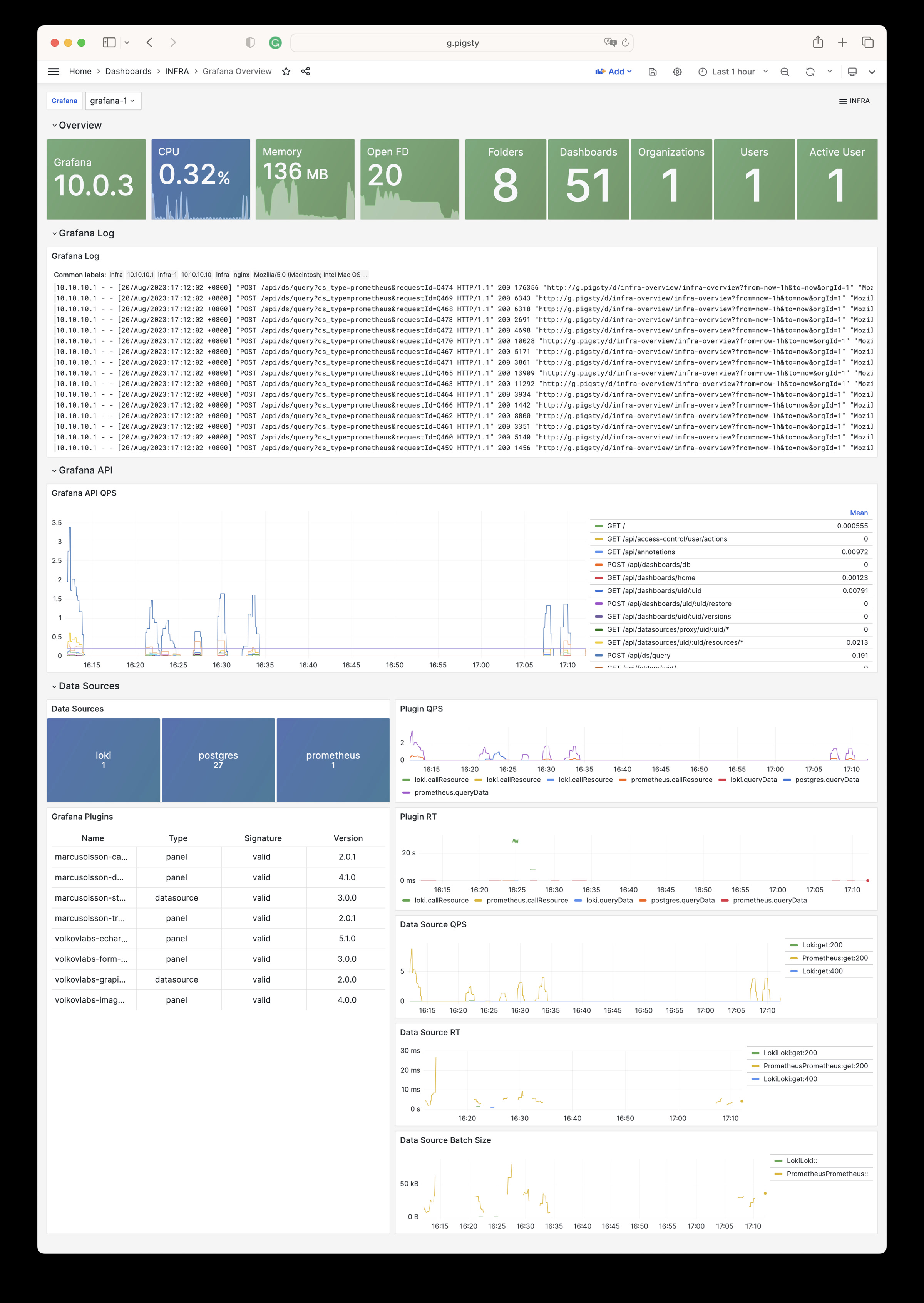Screen dimensions: 924x1303
Task: Open the Dashboards breadcrumb item
Action: [x=128, y=71]
